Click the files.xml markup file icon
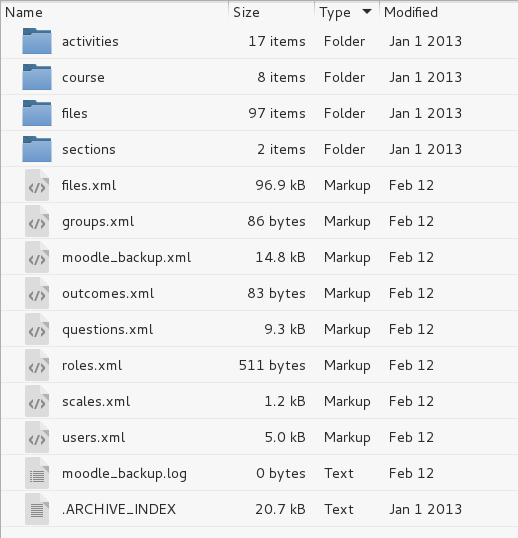518x538 pixels. 37,185
